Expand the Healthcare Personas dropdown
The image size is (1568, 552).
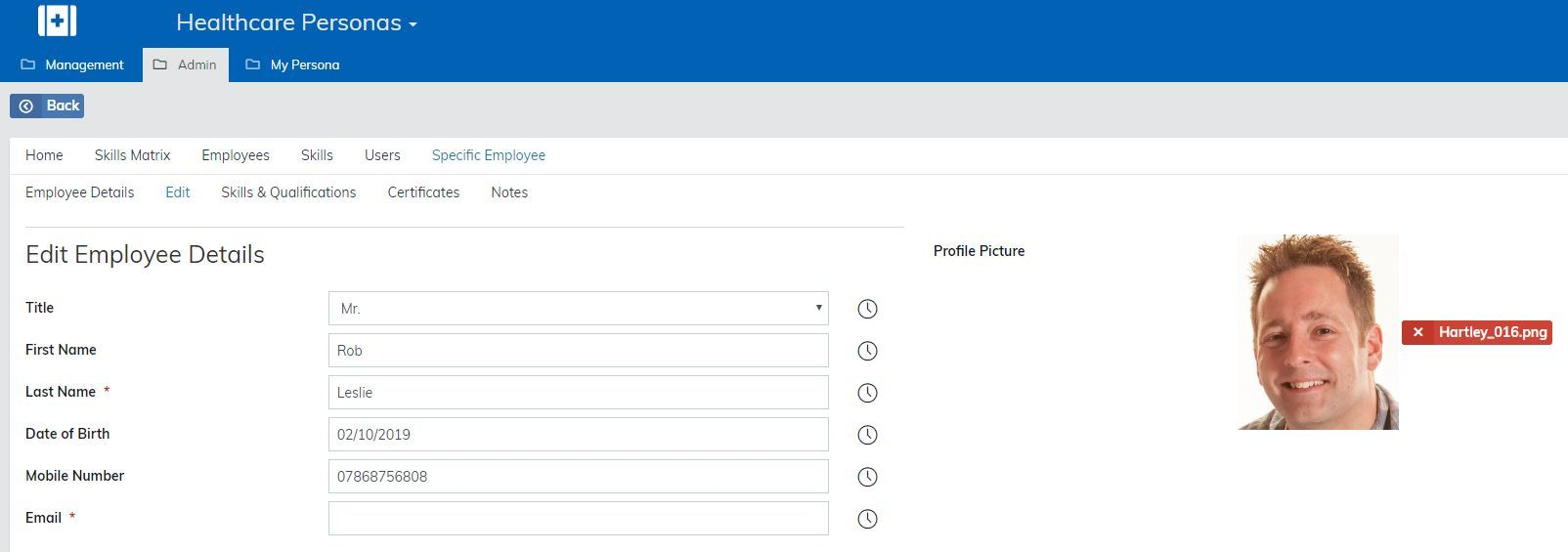pyautogui.click(x=296, y=22)
